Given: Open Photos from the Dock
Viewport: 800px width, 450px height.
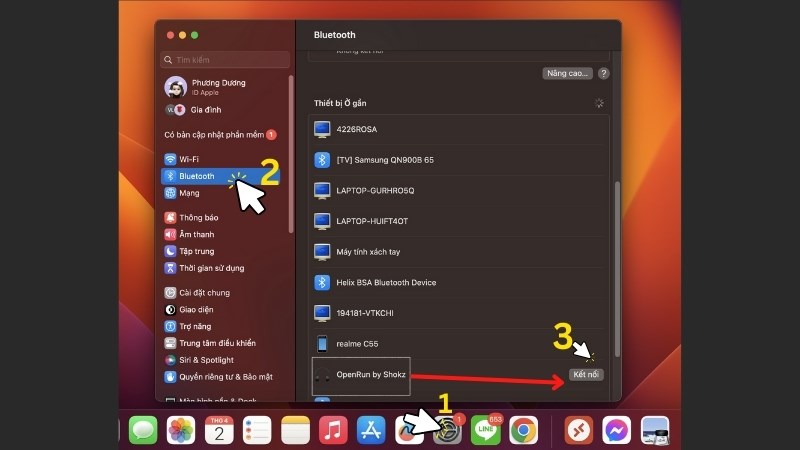Looking at the screenshot, I should 181,430.
